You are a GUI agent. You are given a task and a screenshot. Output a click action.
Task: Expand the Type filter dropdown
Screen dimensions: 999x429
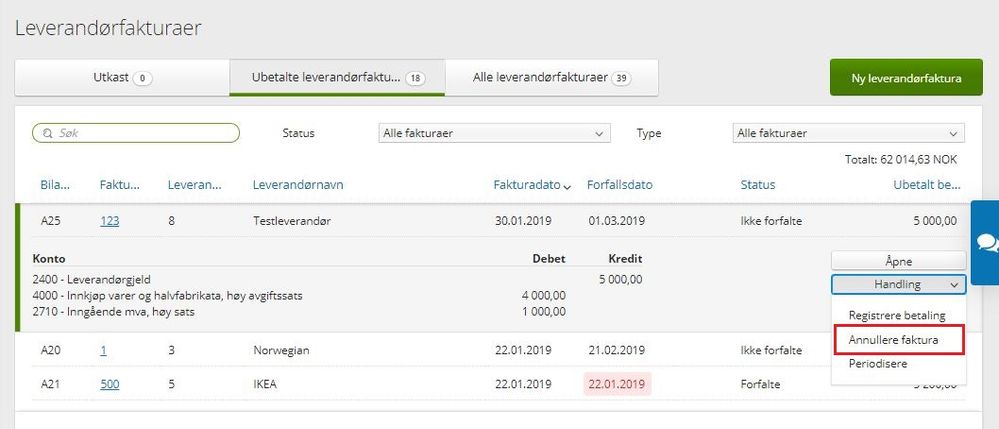pyautogui.click(x=848, y=133)
